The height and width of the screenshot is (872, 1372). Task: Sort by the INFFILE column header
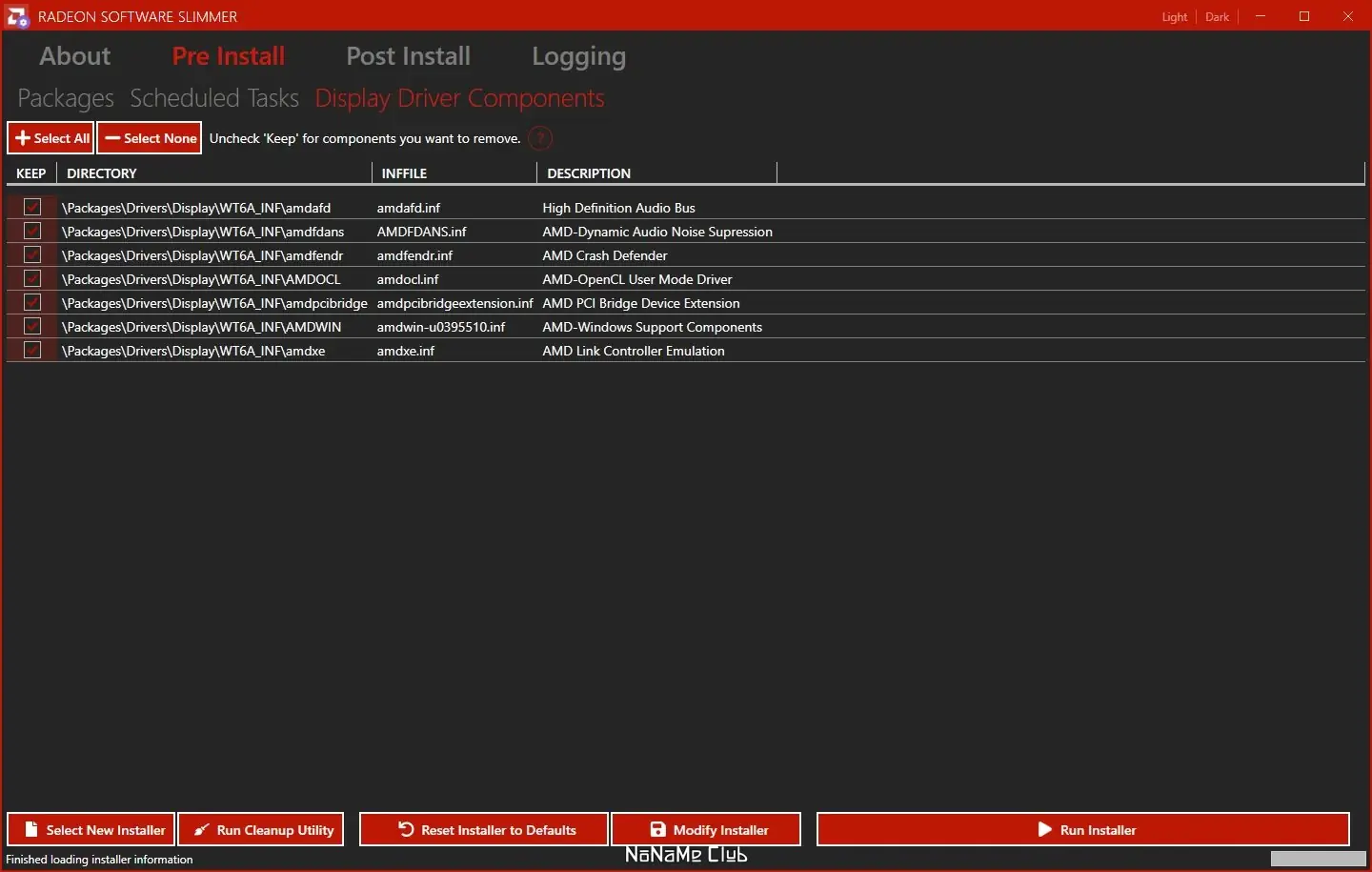[454, 173]
